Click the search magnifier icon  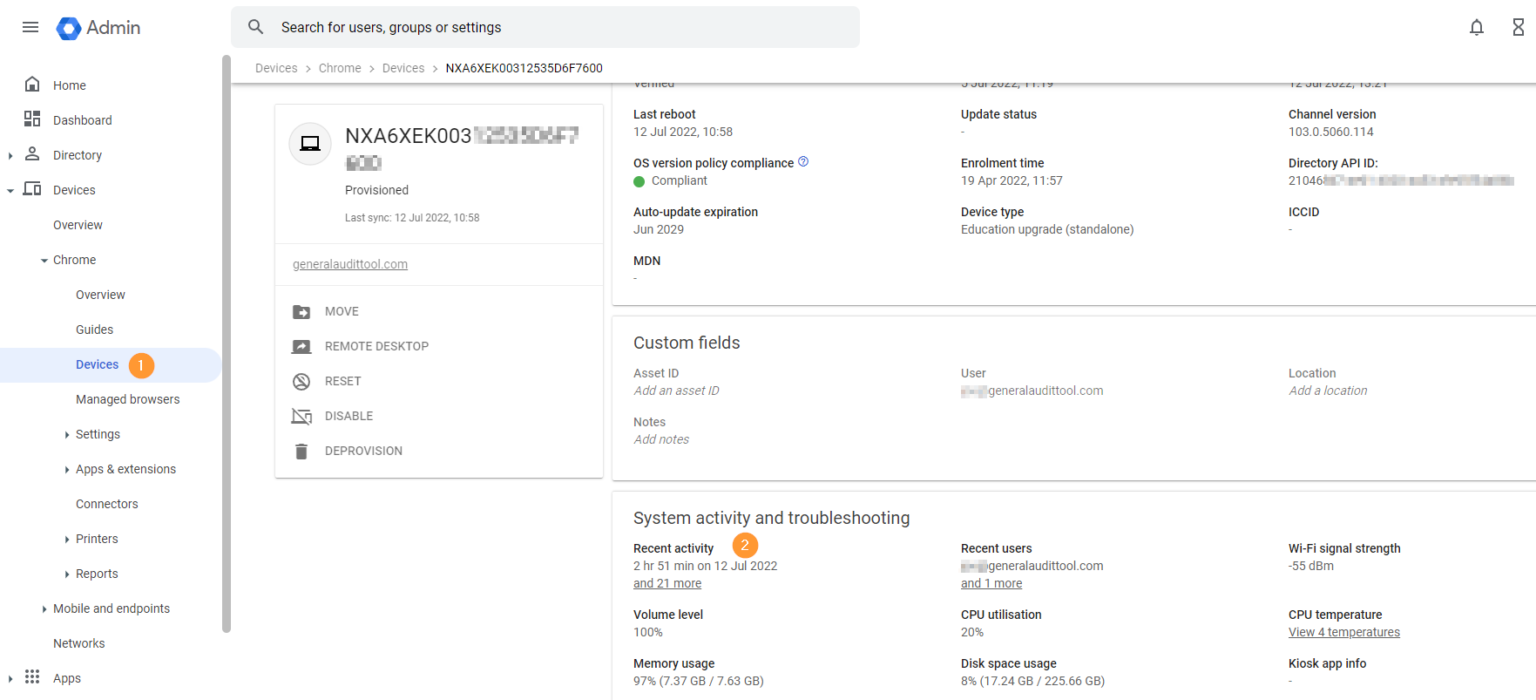point(255,27)
